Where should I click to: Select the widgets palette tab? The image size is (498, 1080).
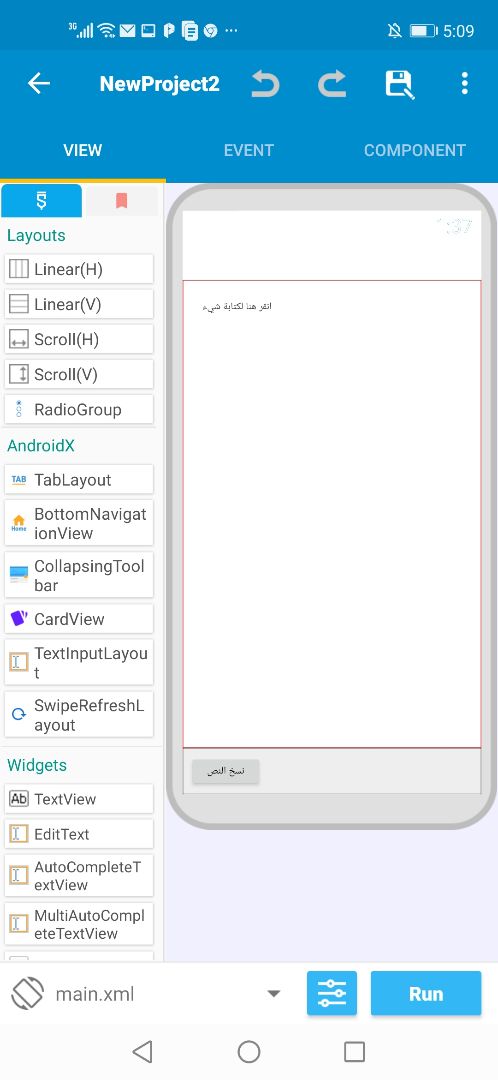point(41,201)
